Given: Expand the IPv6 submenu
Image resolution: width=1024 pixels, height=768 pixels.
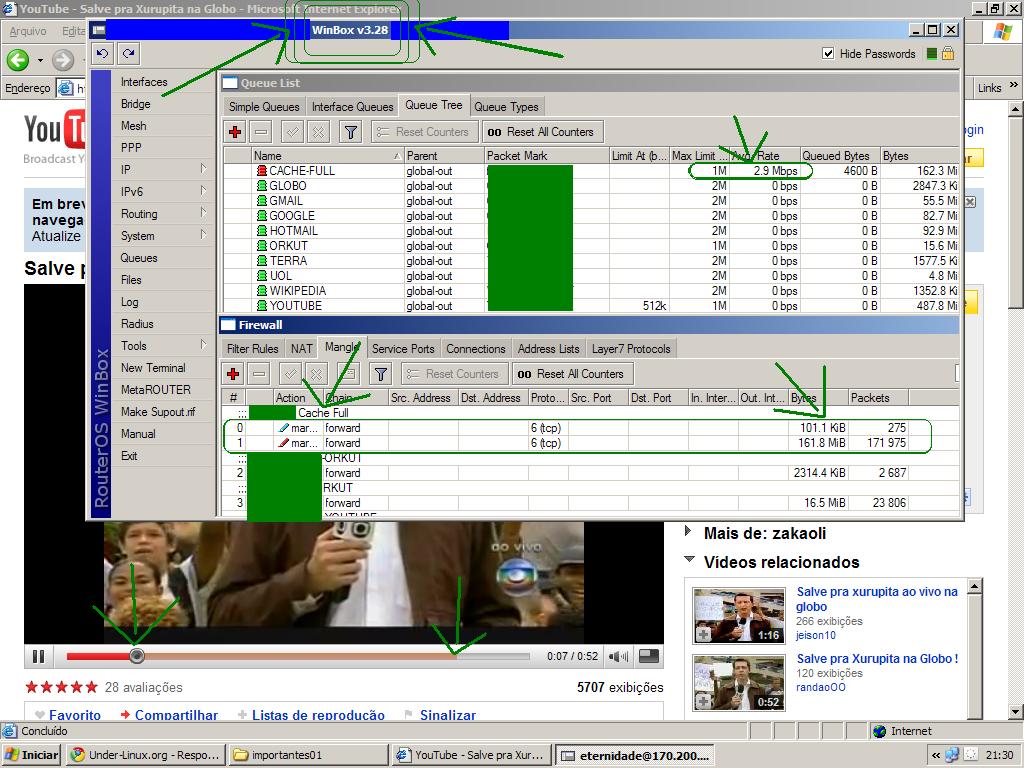Looking at the screenshot, I should pyautogui.click(x=204, y=191).
